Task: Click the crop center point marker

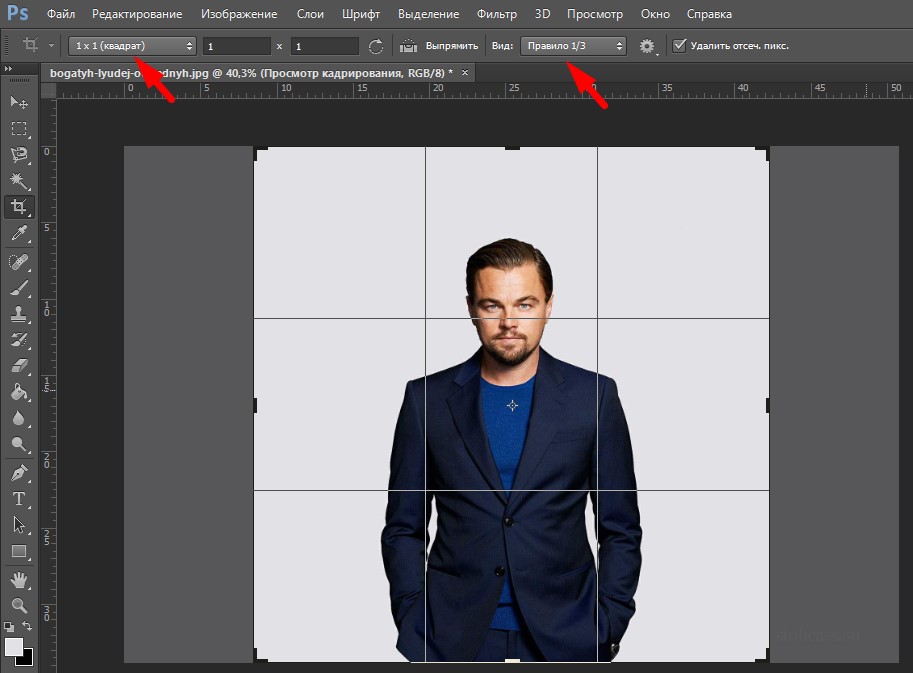Action: pyautogui.click(x=512, y=405)
